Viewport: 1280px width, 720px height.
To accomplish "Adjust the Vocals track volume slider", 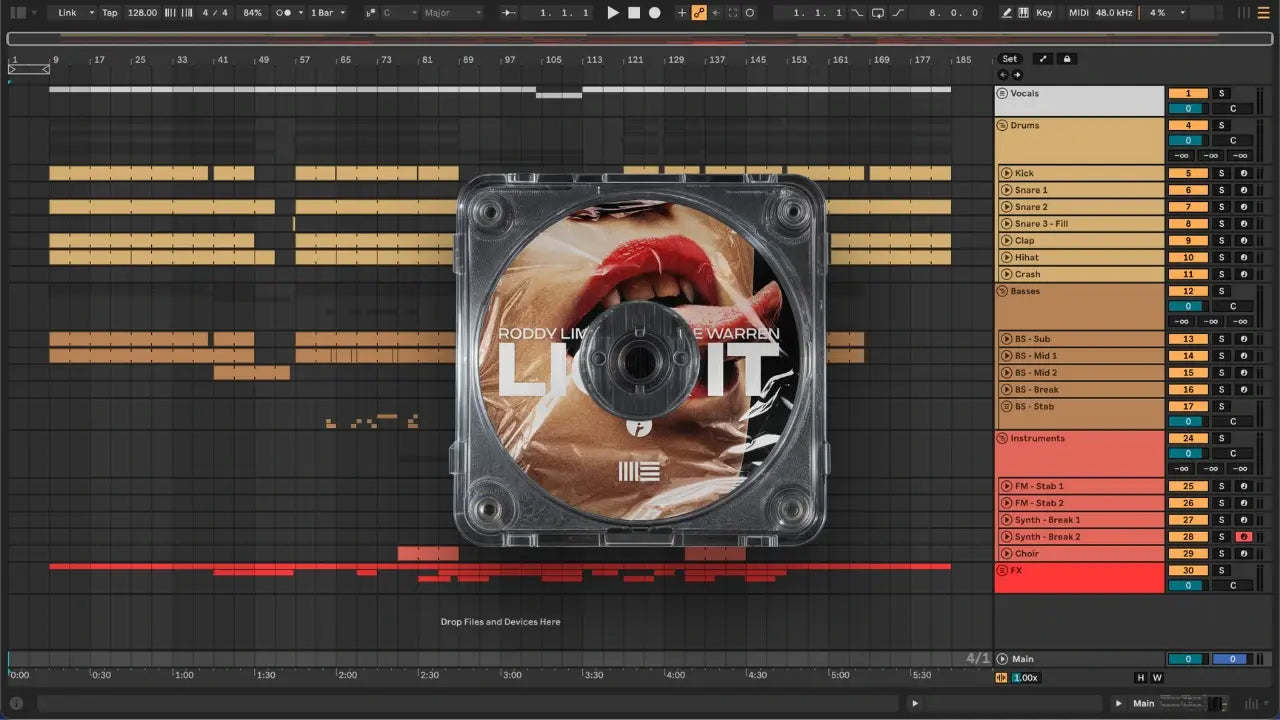I will [1188, 109].
